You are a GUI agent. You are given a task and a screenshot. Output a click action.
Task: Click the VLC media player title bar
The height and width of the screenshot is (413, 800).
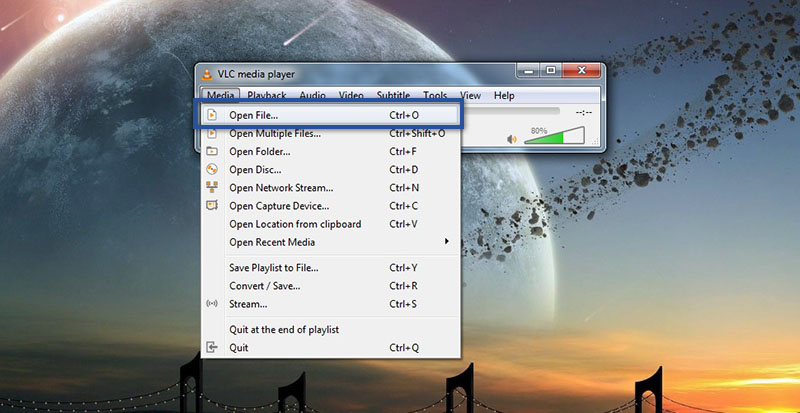350,74
